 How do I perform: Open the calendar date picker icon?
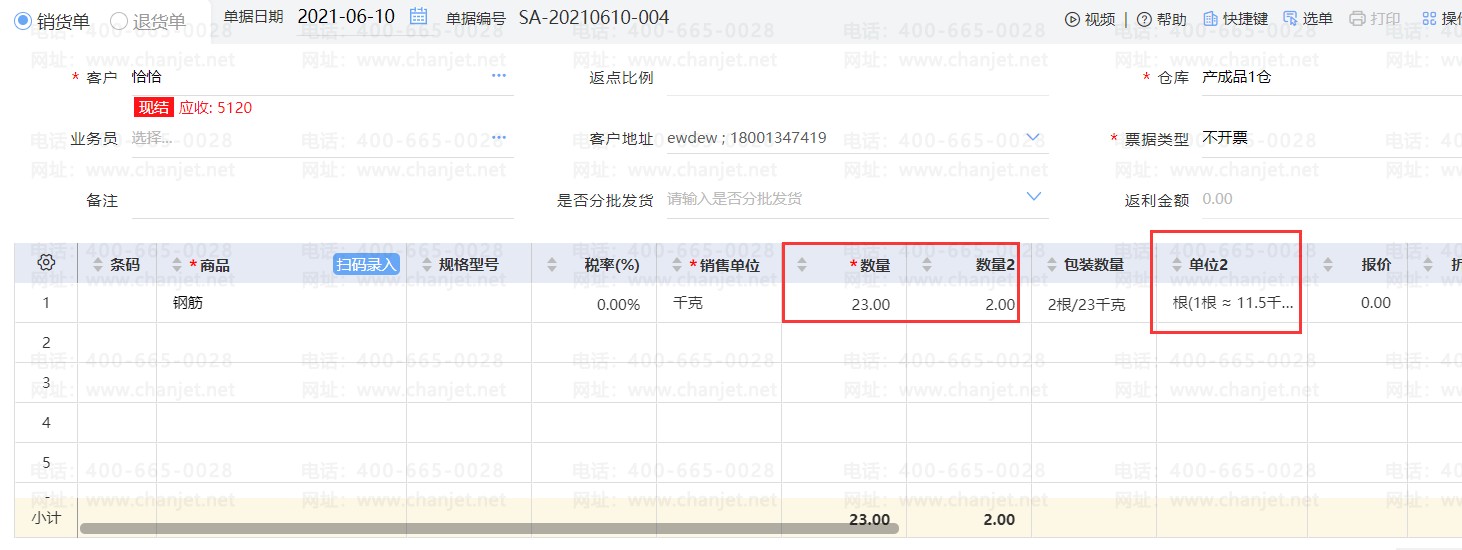[x=419, y=16]
